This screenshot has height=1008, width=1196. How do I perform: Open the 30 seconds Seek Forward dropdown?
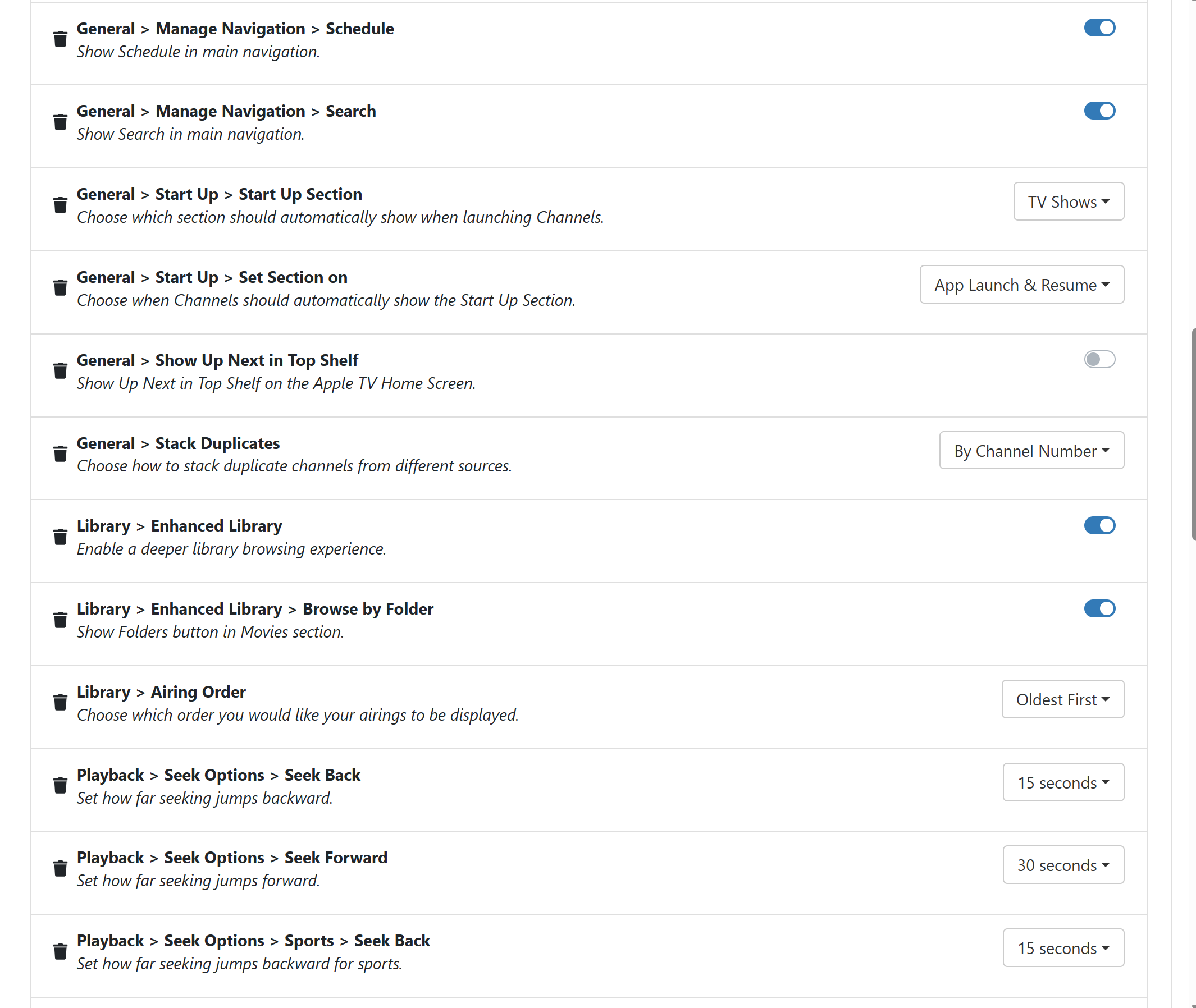(1063, 865)
